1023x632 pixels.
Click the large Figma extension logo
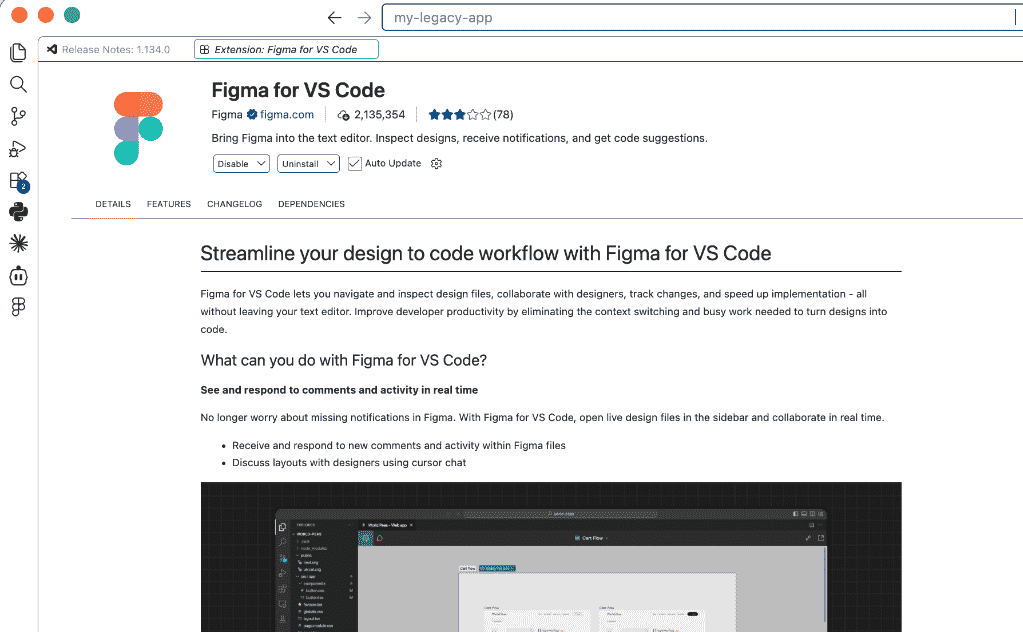click(x=138, y=128)
